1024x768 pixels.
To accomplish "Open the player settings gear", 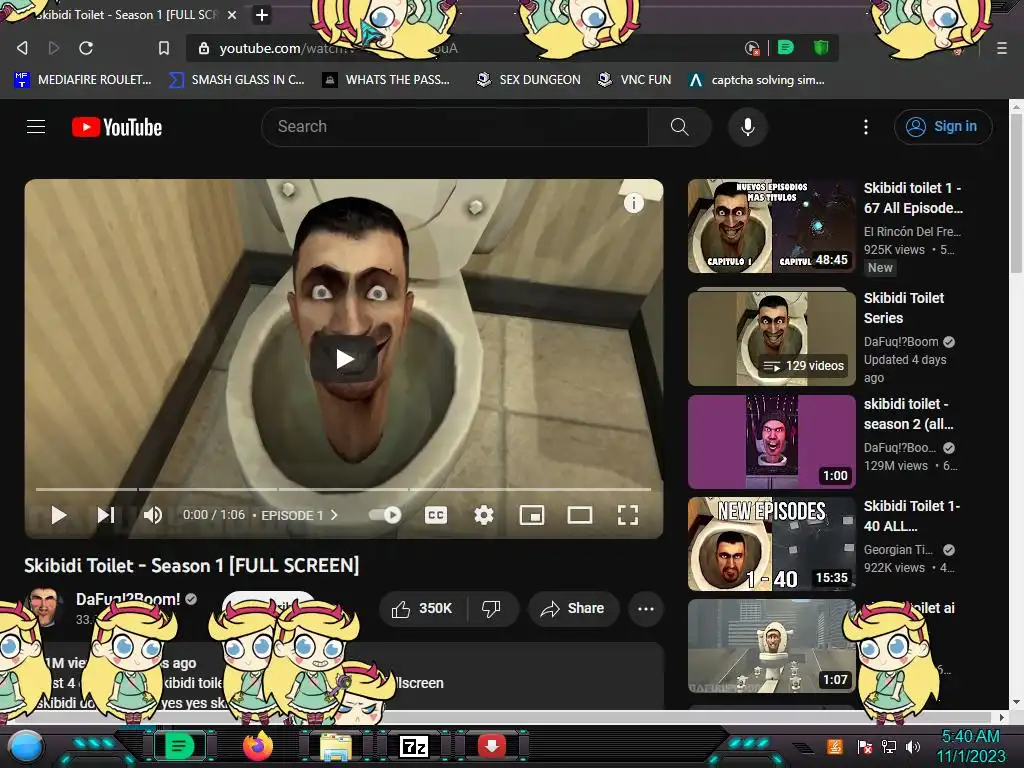I will (484, 515).
